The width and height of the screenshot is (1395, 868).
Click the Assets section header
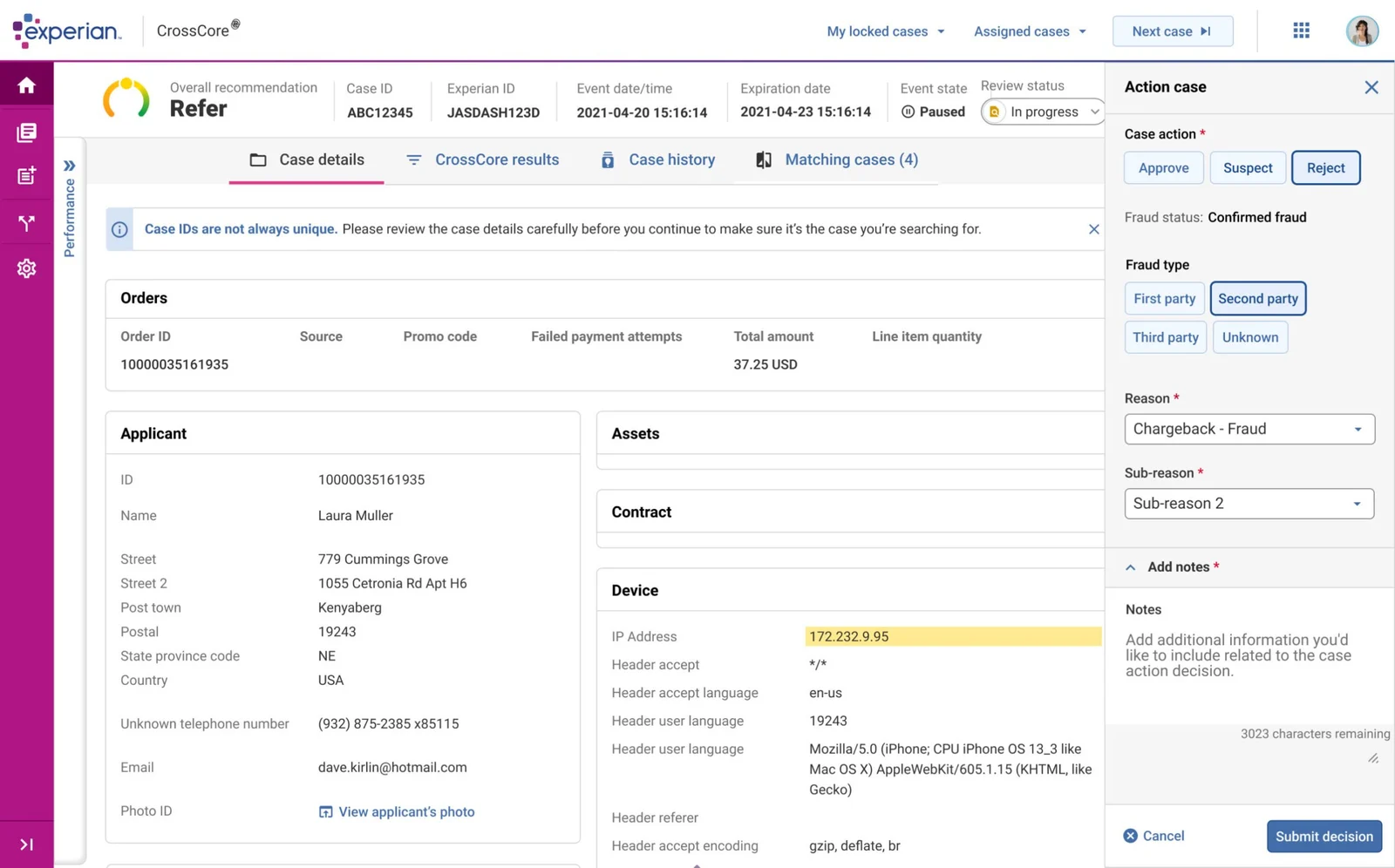[635, 433]
